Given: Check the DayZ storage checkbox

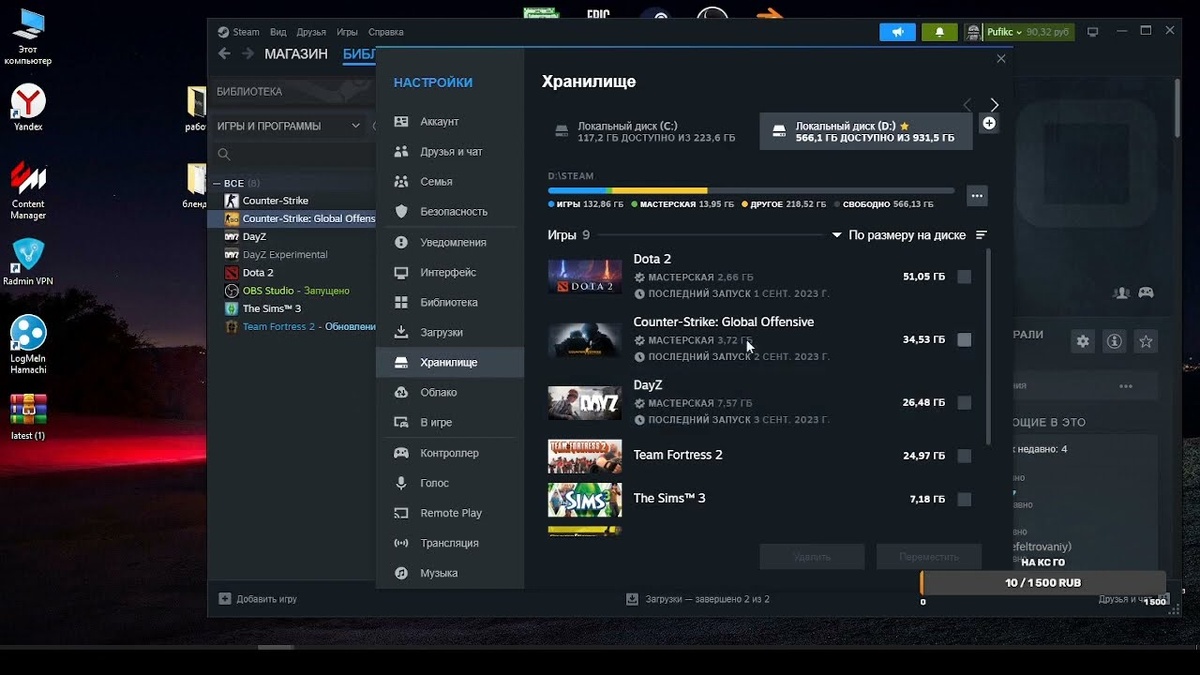Looking at the screenshot, I should click(x=964, y=403).
